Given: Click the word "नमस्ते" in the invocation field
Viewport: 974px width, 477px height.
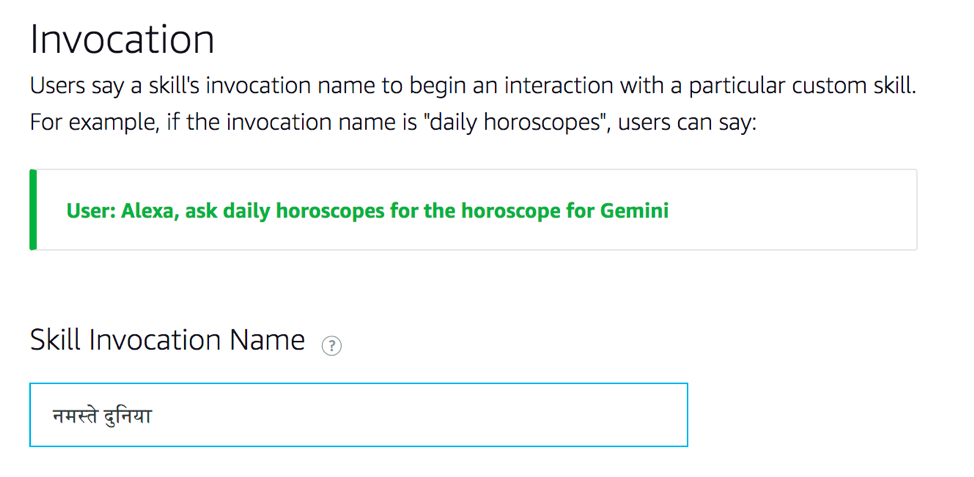Looking at the screenshot, I should [76, 415].
